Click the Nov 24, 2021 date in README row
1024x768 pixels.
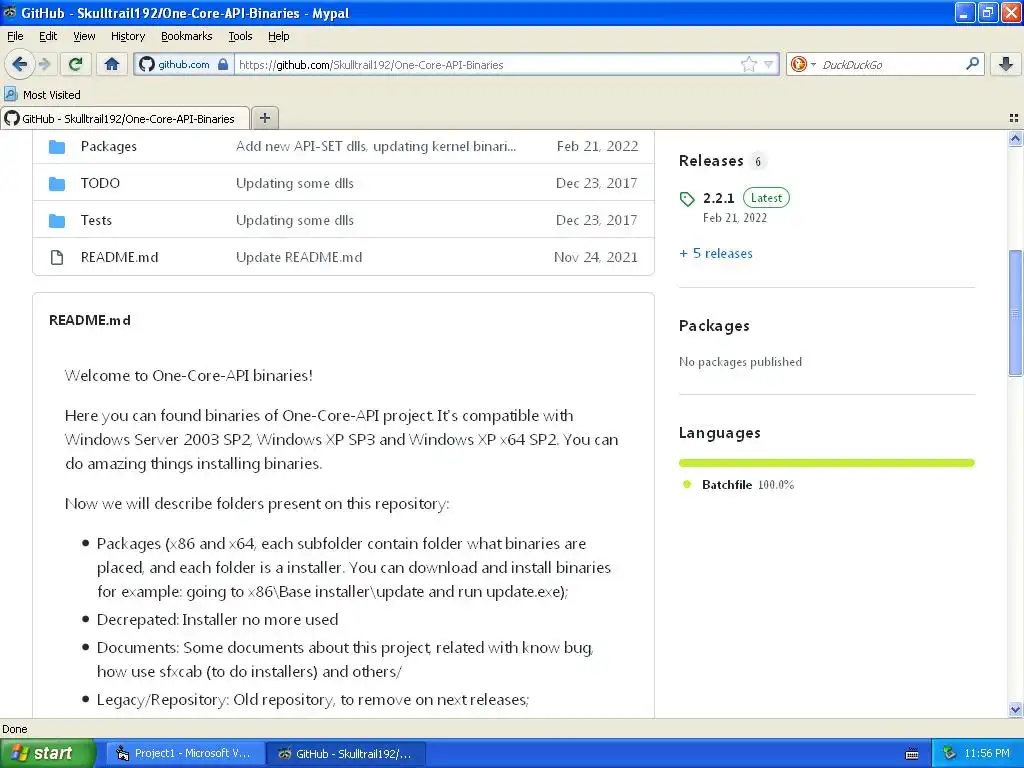point(596,257)
